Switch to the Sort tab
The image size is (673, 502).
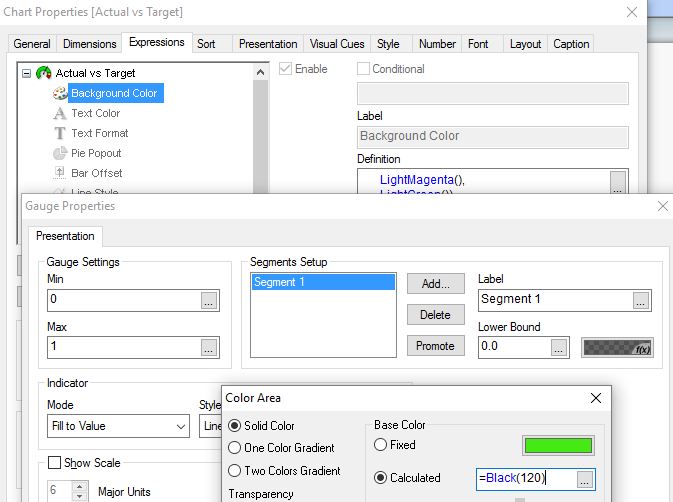pyautogui.click(x=206, y=44)
